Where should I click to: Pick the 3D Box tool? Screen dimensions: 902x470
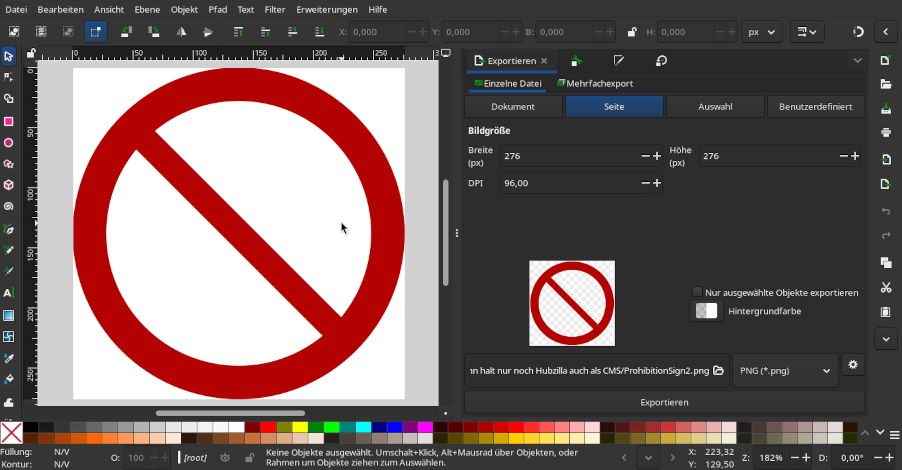[x=8, y=185]
